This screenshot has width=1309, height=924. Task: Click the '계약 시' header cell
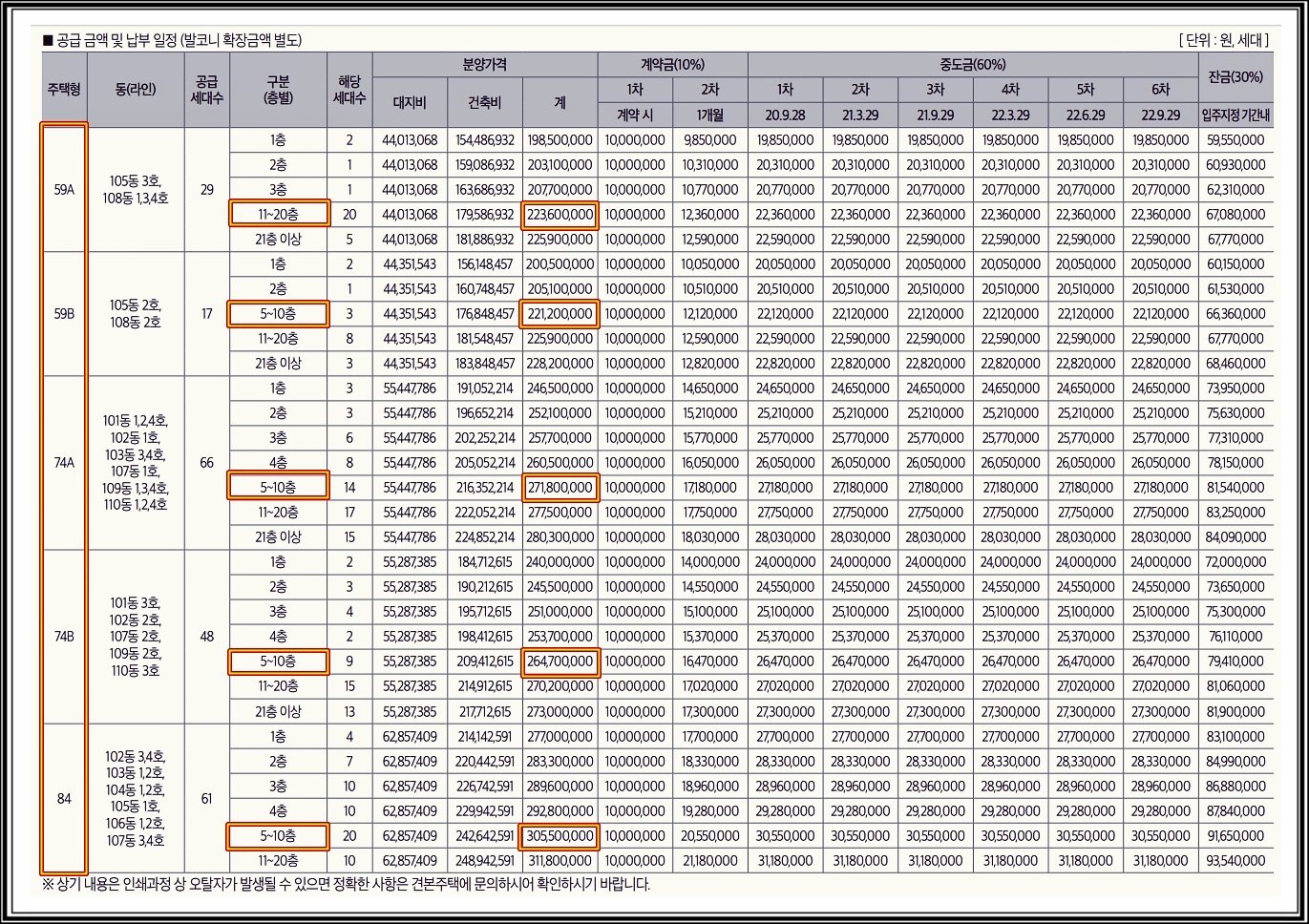636,115
